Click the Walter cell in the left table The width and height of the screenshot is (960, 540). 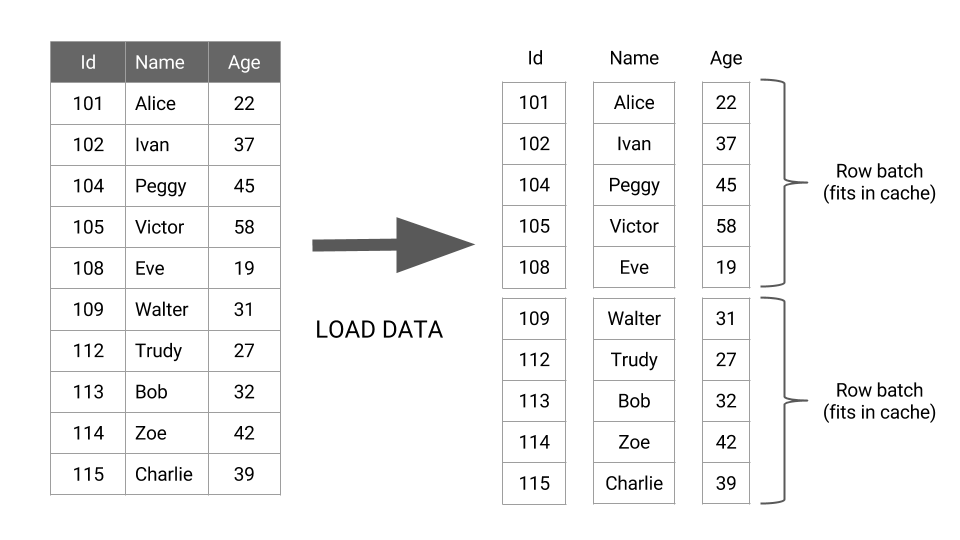click(x=162, y=309)
